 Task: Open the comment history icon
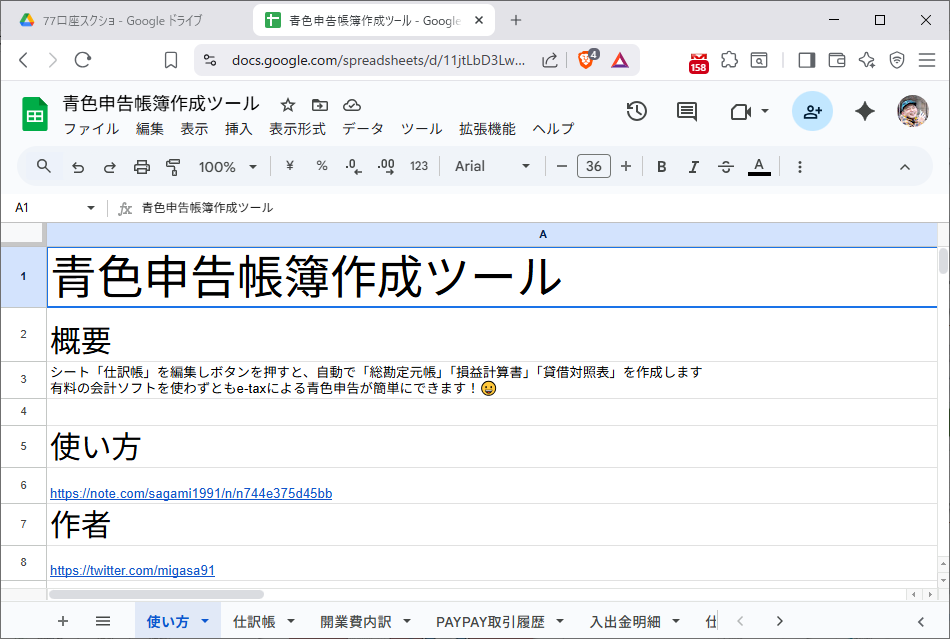[x=686, y=112]
